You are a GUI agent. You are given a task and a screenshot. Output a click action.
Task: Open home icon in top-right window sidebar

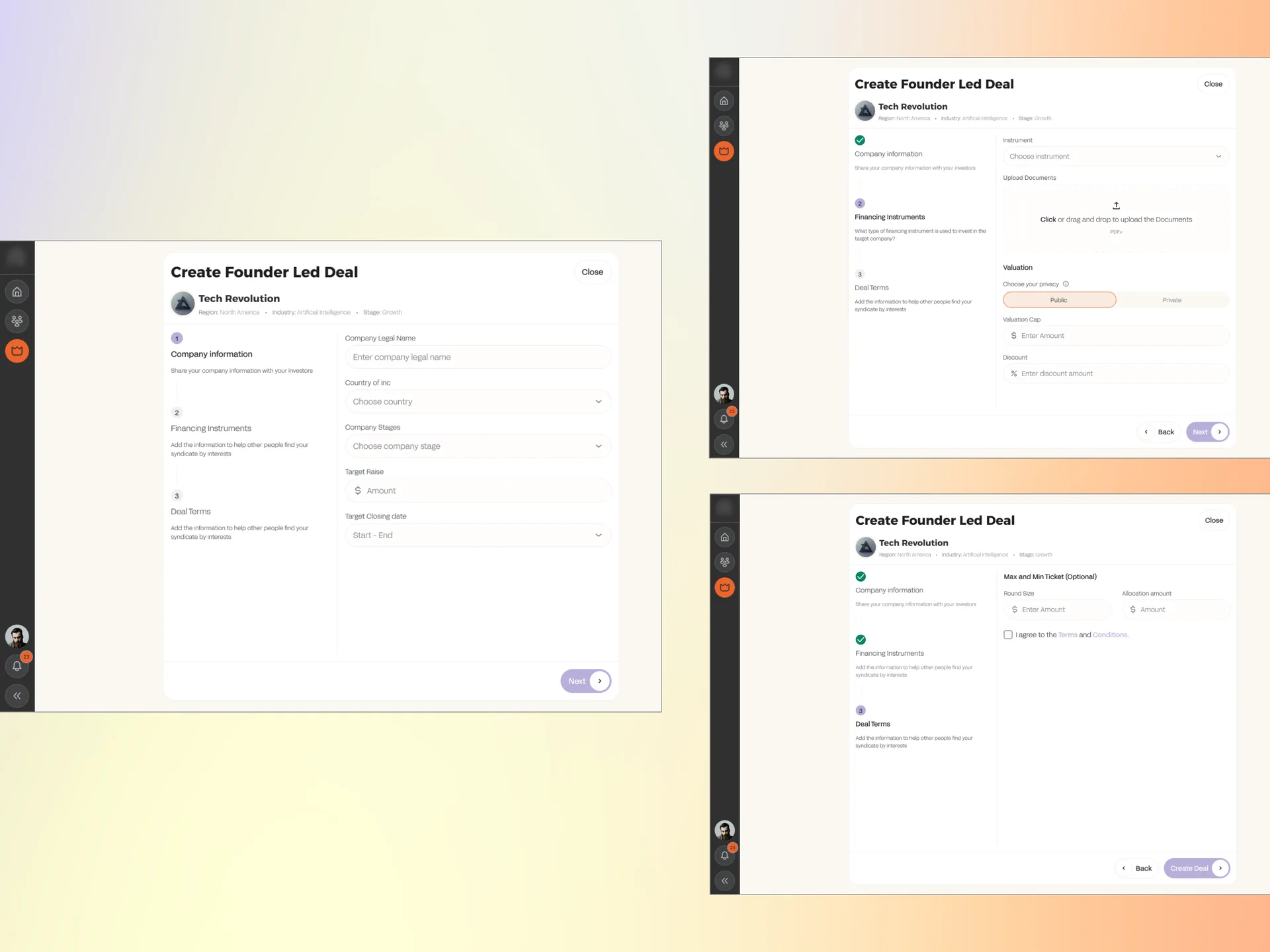point(724,101)
